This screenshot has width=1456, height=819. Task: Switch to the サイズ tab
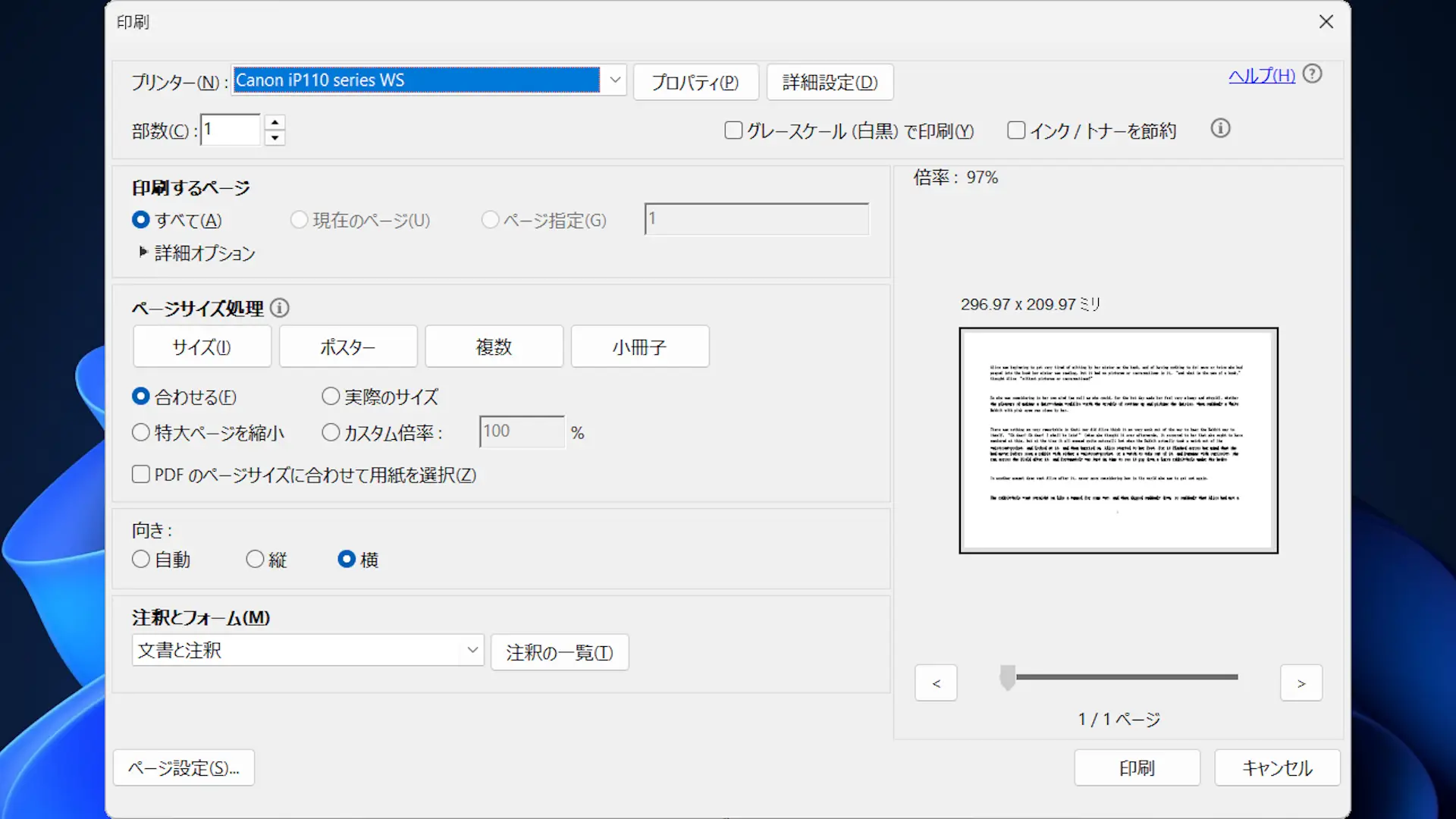coord(202,347)
